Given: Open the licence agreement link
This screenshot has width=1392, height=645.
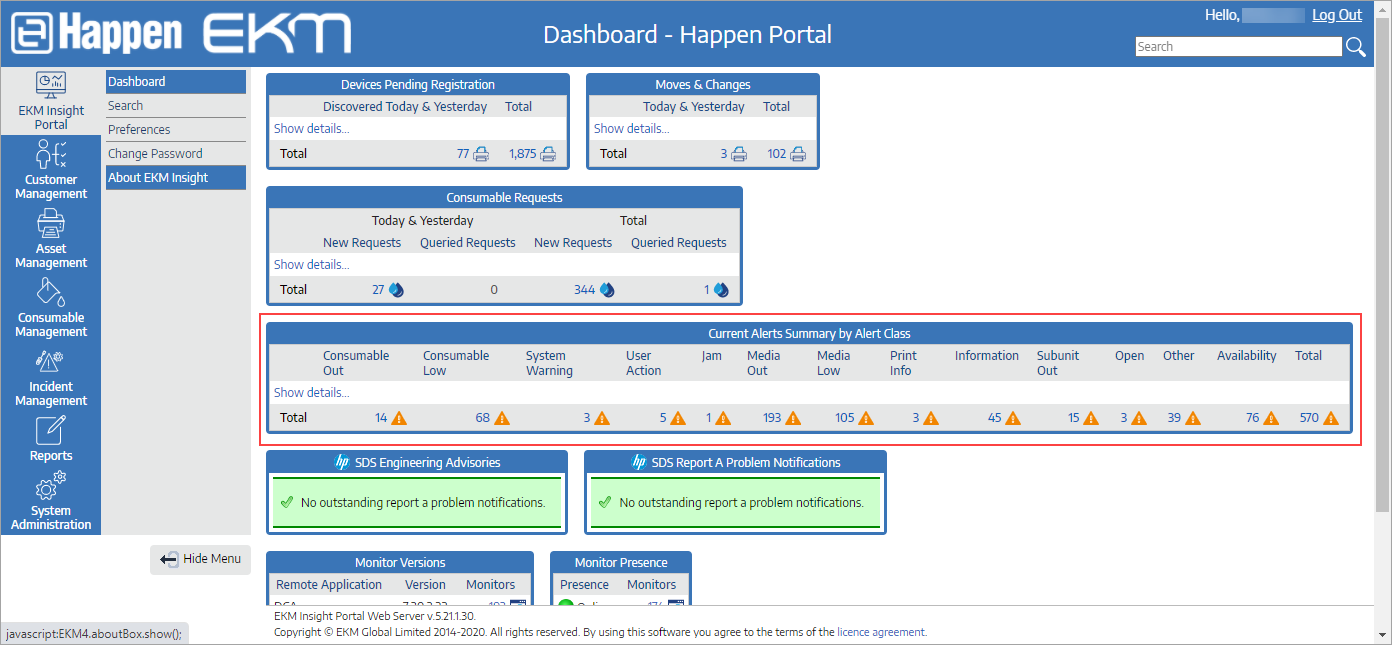Looking at the screenshot, I should coord(881,632).
